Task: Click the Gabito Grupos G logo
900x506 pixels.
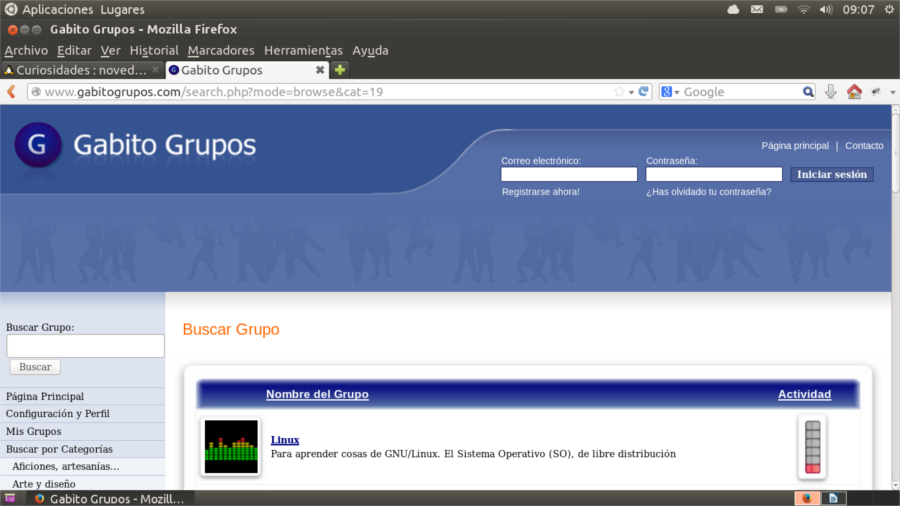Action: 38,145
